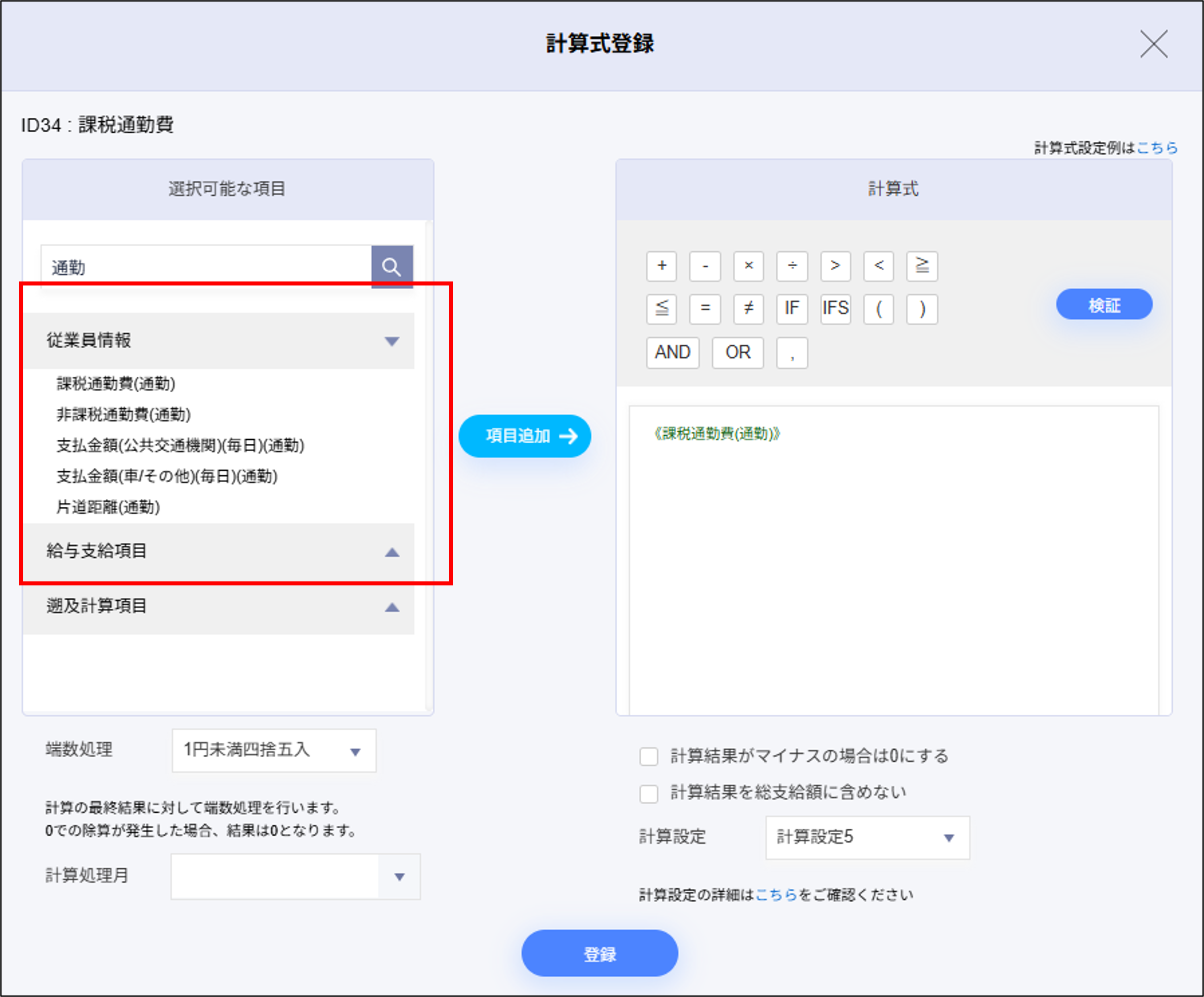This screenshot has width=1204, height=997.
Task: Click the × multiplication operator icon
Action: pyautogui.click(x=749, y=266)
